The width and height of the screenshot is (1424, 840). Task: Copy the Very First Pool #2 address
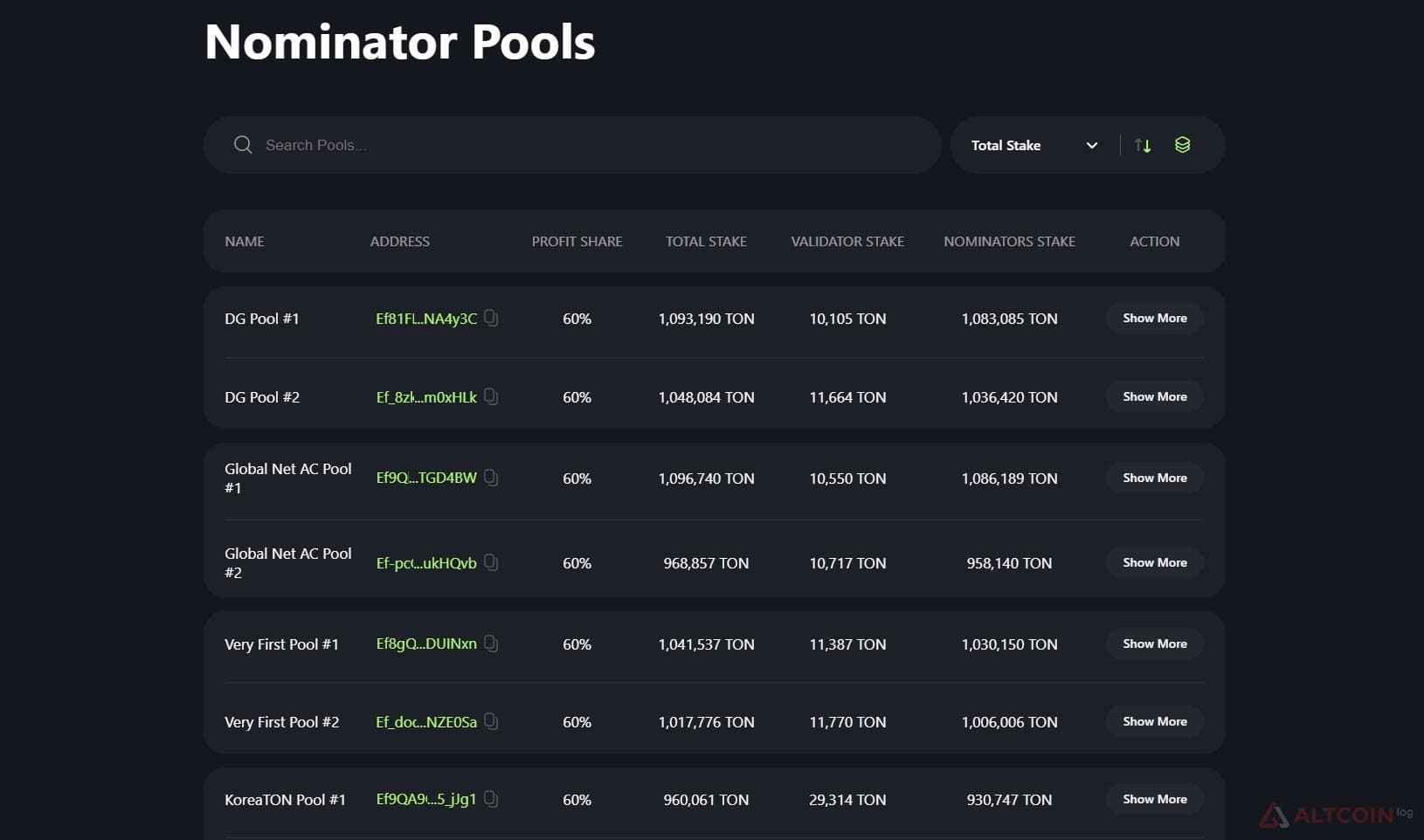pyautogui.click(x=491, y=721)
